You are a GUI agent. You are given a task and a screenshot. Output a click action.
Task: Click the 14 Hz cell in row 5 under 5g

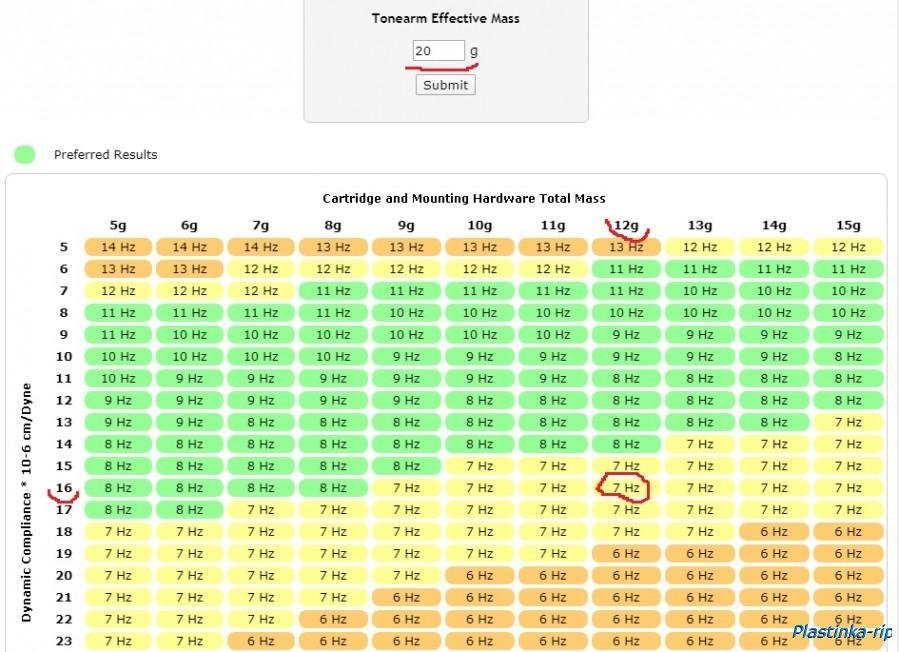118,247
